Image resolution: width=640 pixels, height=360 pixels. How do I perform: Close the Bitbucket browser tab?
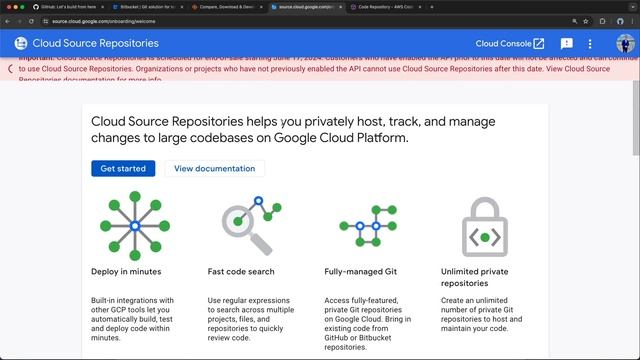182,7
